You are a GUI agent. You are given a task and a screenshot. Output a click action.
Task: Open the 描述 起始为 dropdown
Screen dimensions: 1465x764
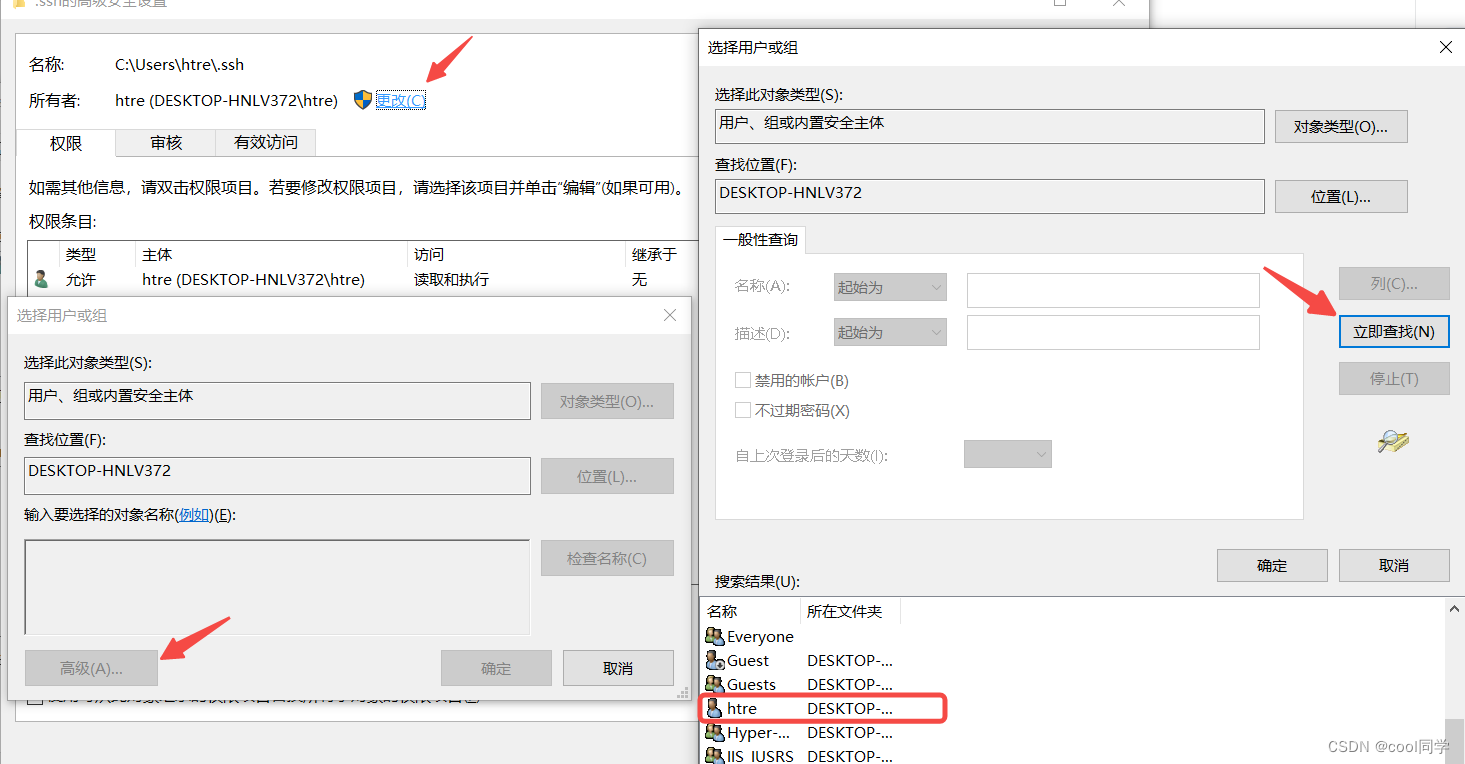click(889, 331)
